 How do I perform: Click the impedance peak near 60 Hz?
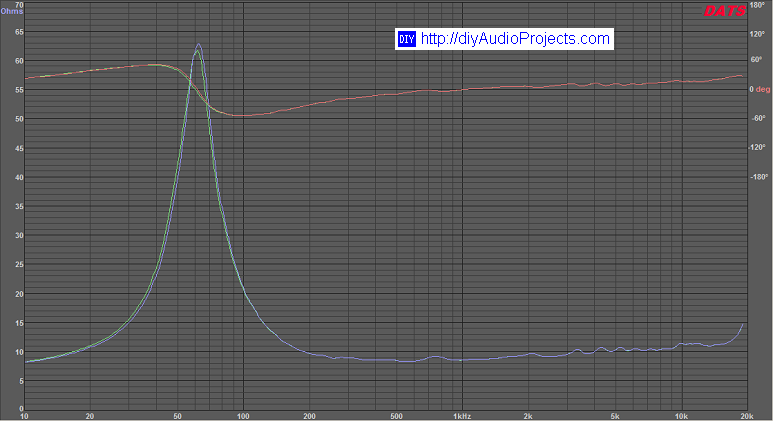click(198, 45)
